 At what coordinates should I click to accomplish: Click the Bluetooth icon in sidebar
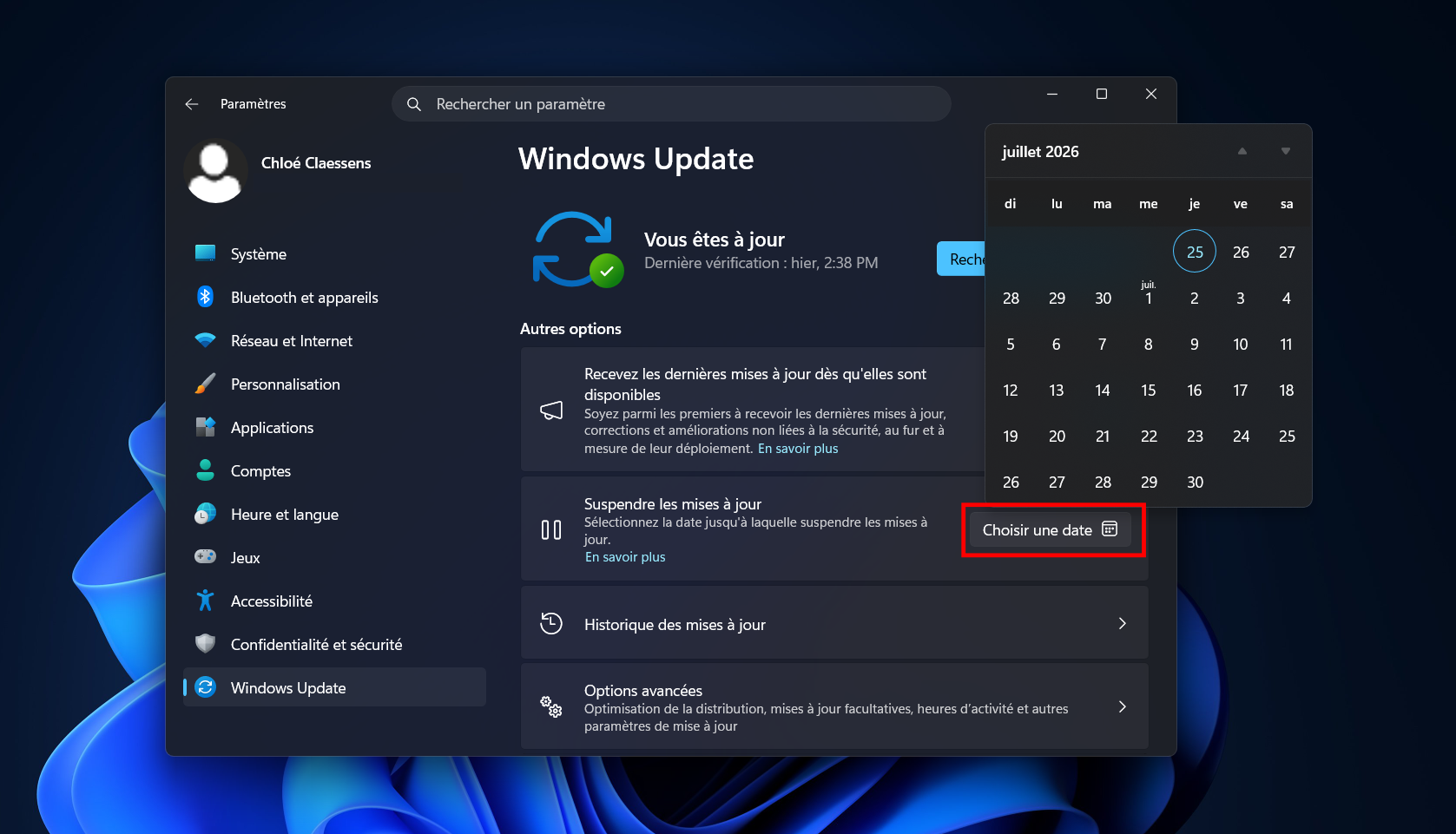tap(206, 297)
